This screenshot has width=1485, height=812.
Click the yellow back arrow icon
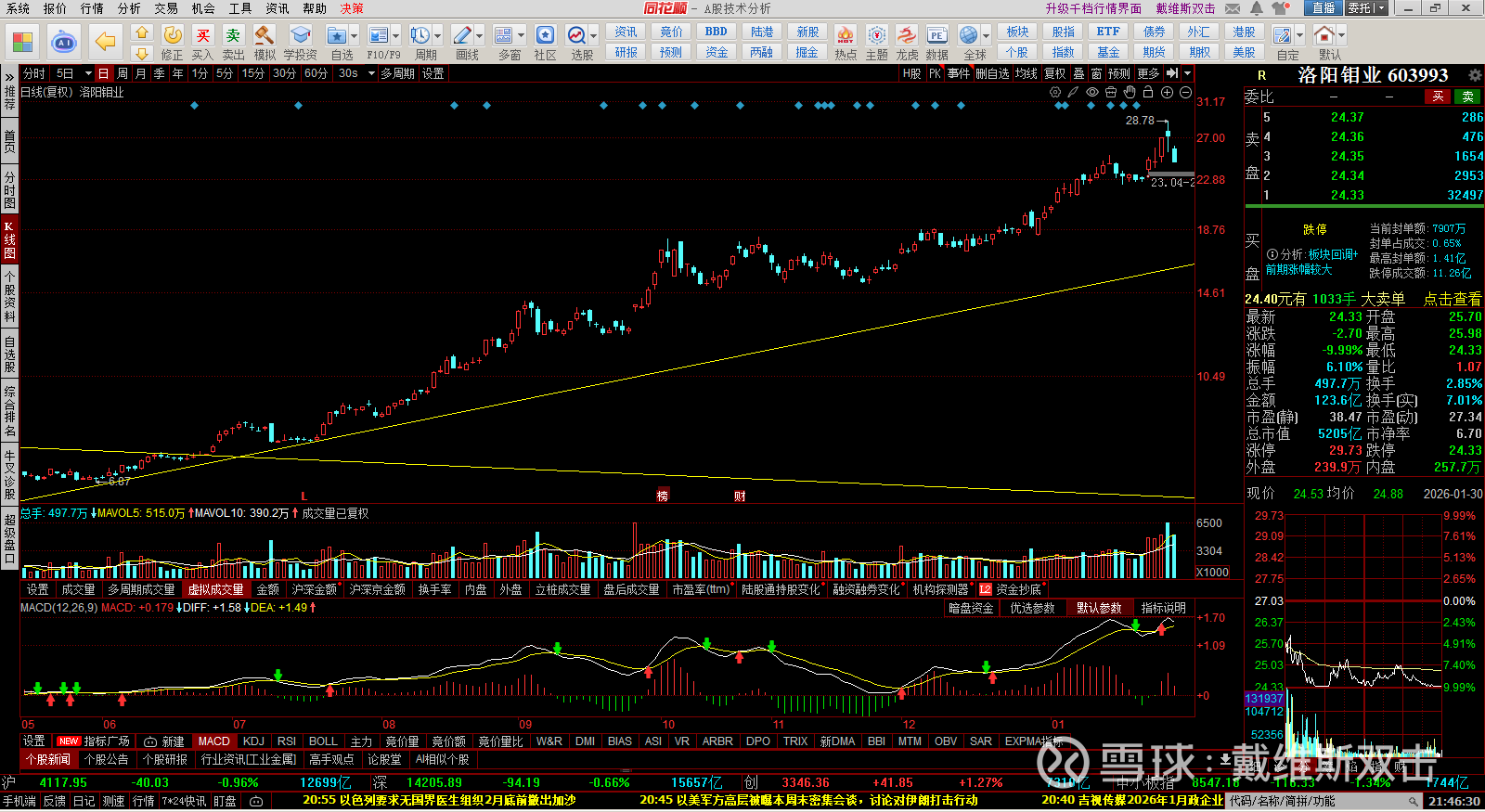coord(106,42)
